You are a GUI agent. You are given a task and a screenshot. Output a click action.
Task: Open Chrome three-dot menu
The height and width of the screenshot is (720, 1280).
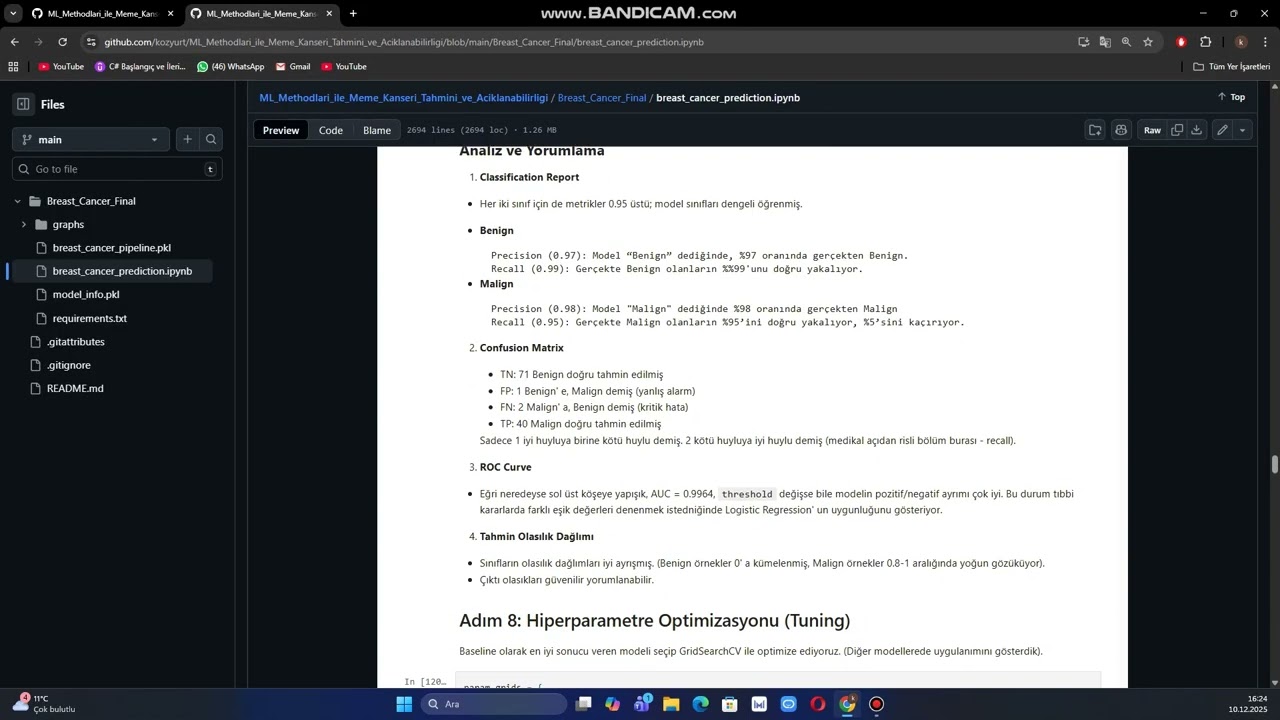click(1265, 42)
